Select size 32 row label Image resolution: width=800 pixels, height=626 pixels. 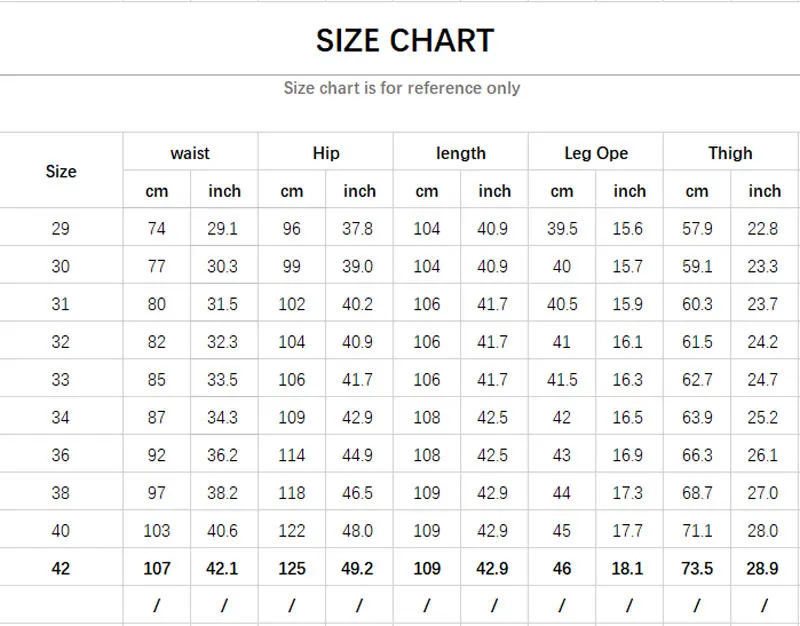tap(61, 342)
